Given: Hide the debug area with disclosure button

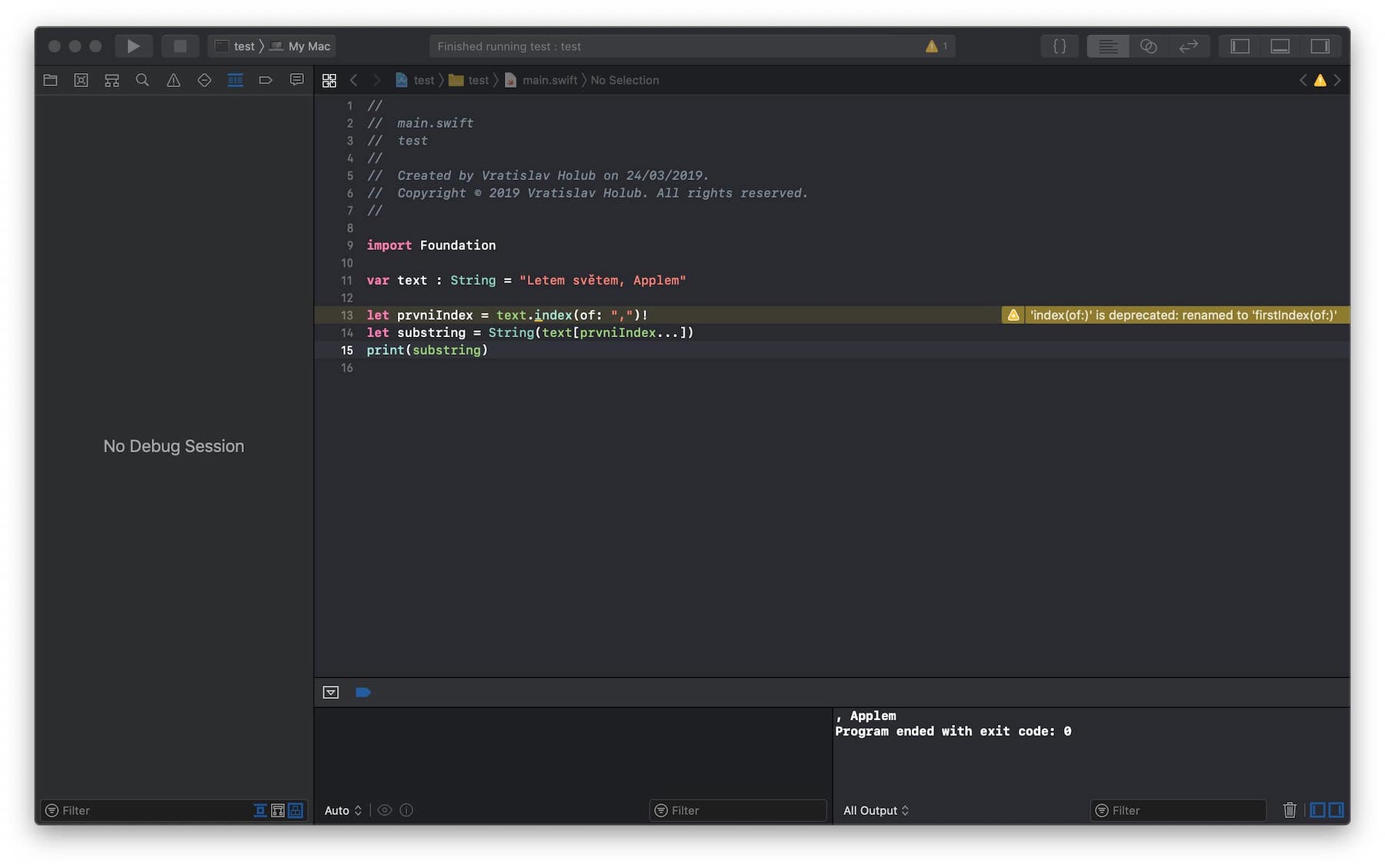Looking at the screenshot, I should [x=331, y=693].
